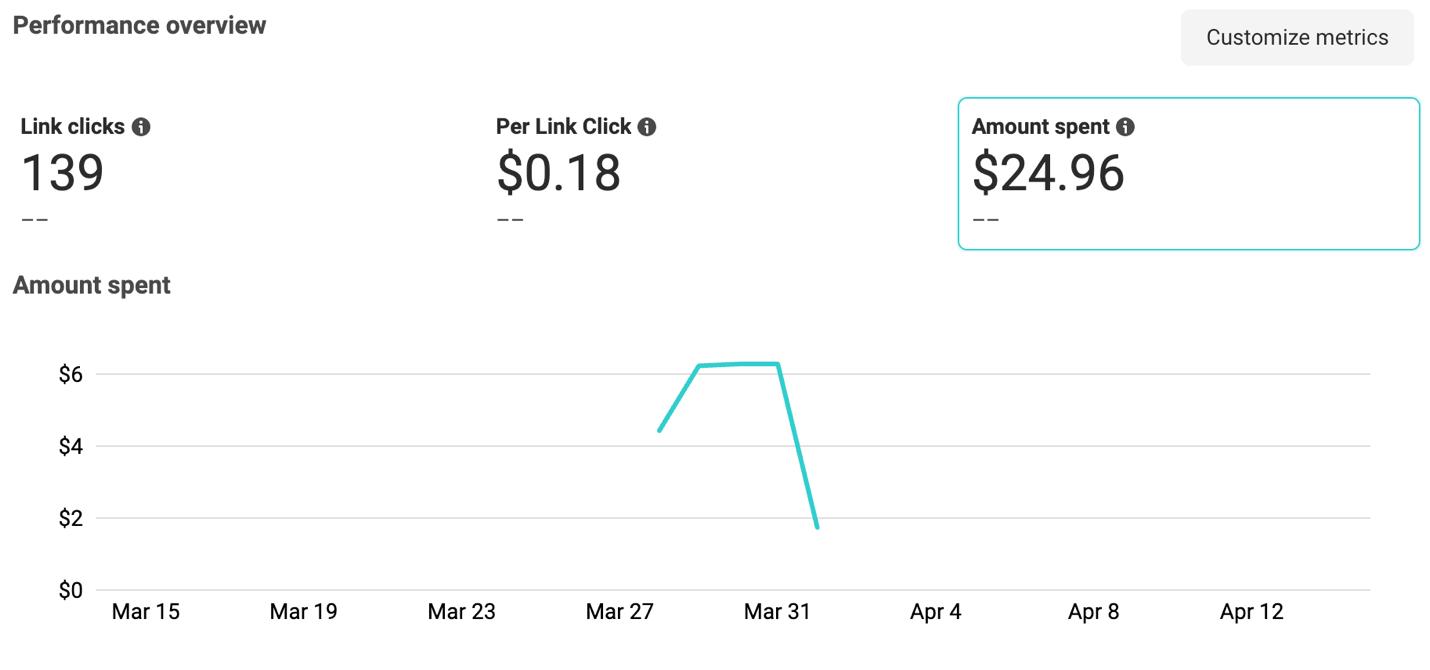1430x670 pixels.
Task: Click the Amount spent info icon
Action: click(1125, 127)
